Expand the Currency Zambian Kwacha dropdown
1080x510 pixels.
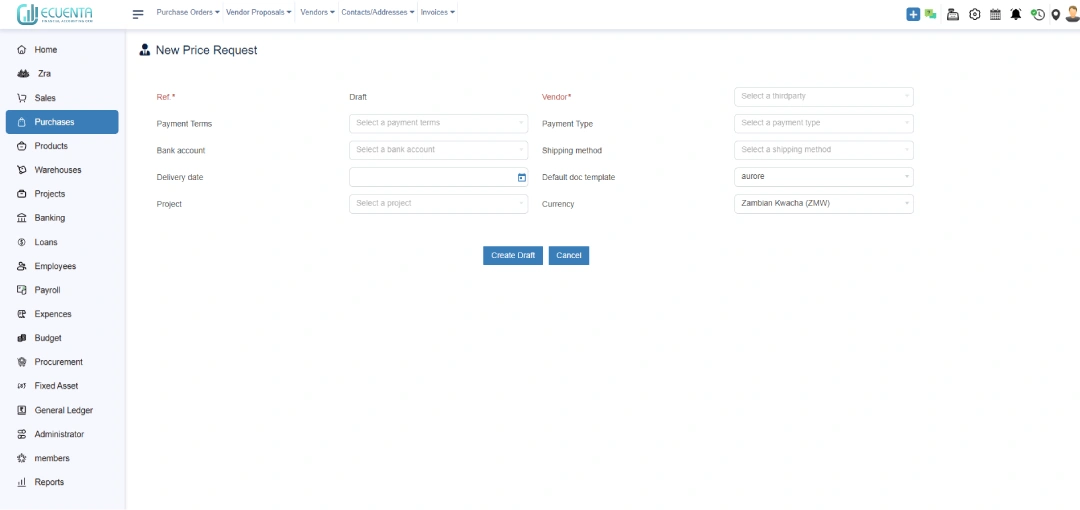pos(824,204)
